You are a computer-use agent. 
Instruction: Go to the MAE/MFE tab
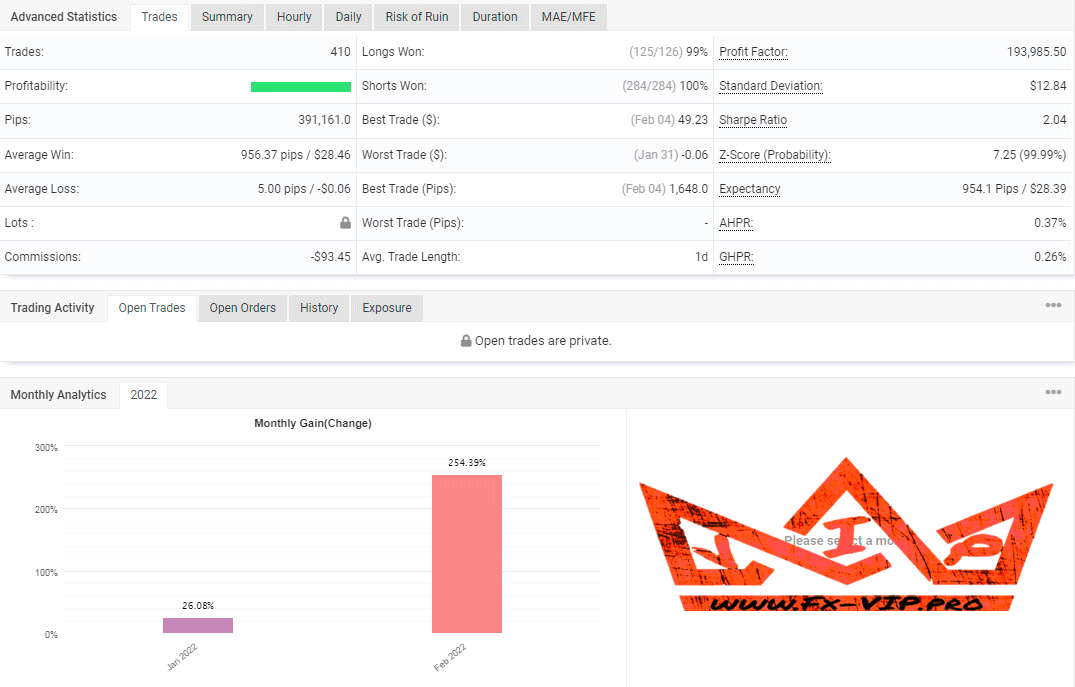568,17
